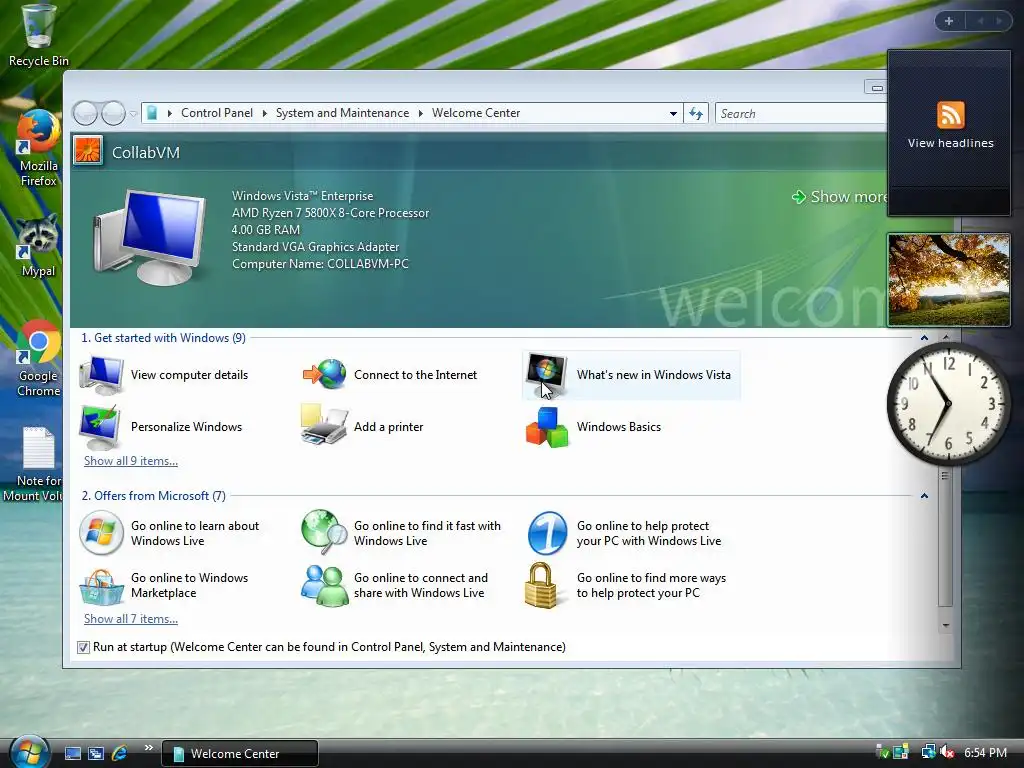1024x768 pixels.
Task: Select the Note for Mount Volume text file
Action: (34, 464)
